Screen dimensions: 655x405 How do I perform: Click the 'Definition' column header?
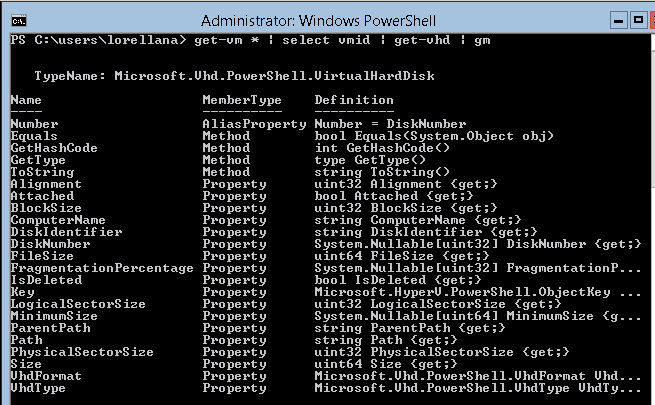pos(354,100)
